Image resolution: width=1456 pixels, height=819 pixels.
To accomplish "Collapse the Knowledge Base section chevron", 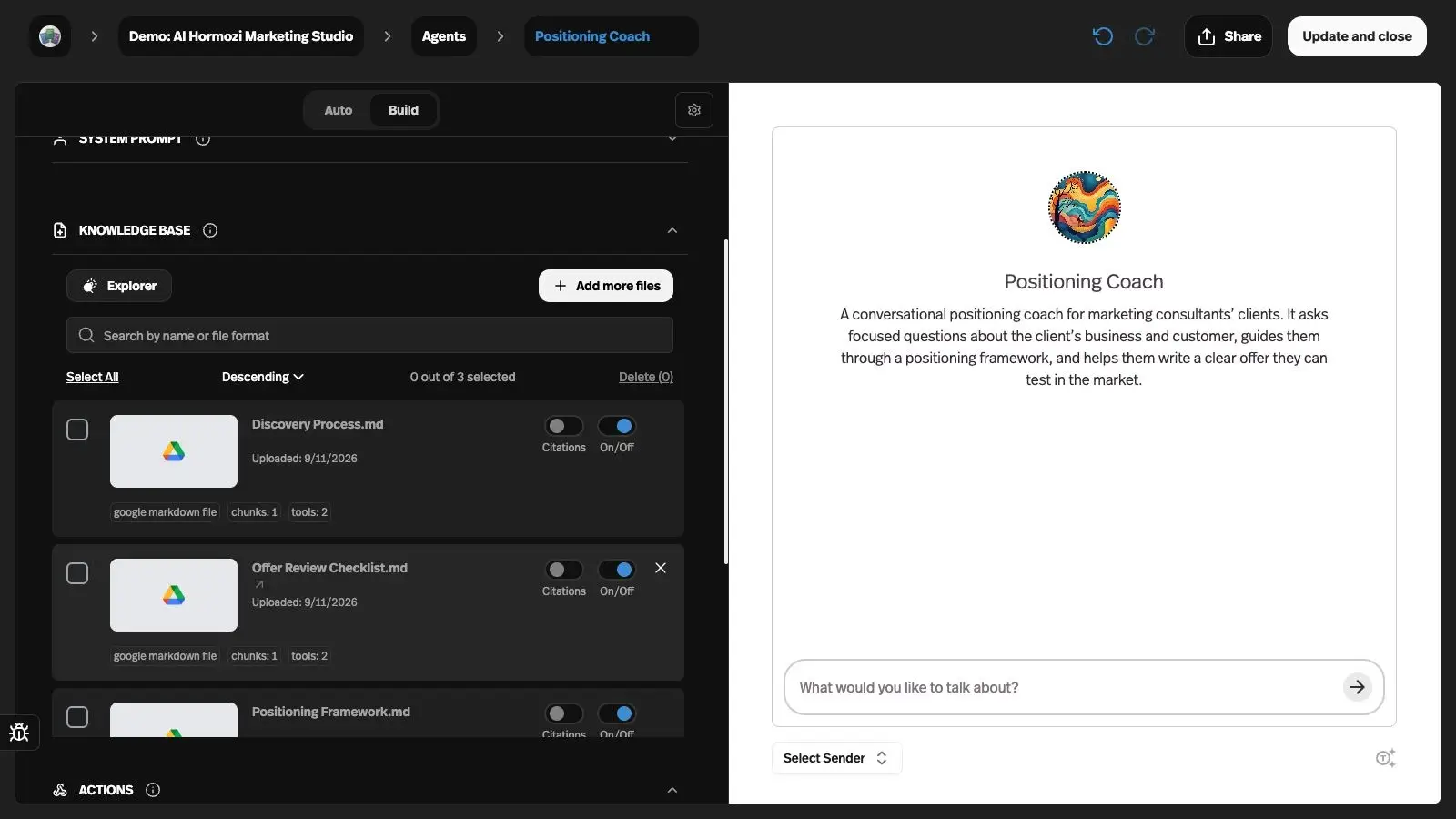I will (x=672, y=230).
